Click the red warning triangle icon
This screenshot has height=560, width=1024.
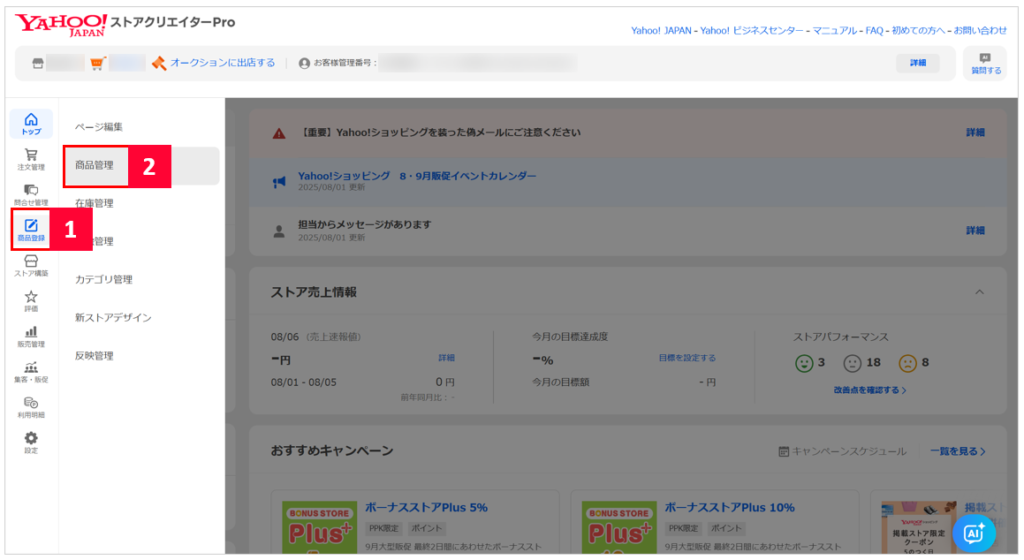tap(279, 133)
